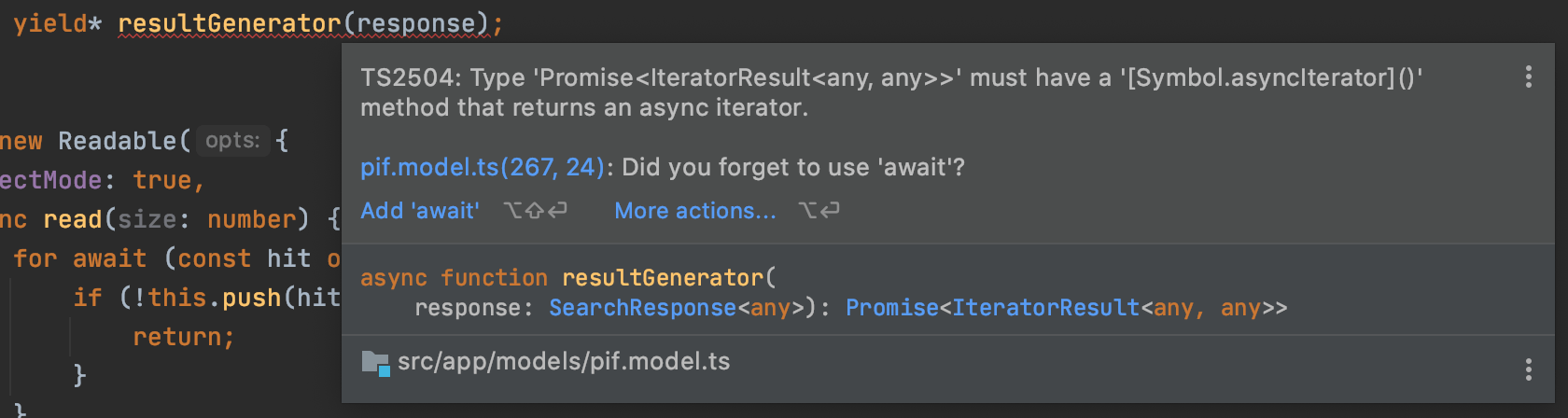Click the folder icon next to src/app/models/pif.model.ts
Viewport: 1568px width, 418px height.
coord(375,362)
